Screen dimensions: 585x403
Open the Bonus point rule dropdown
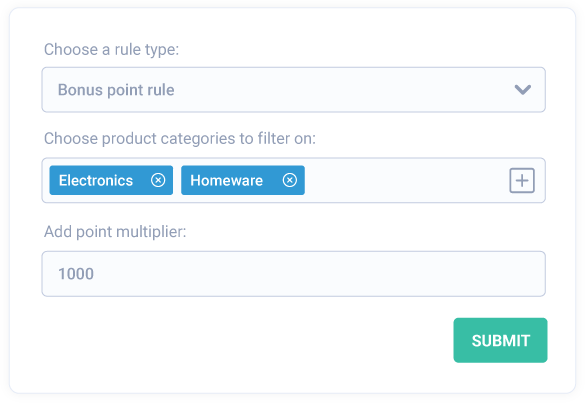(294, 90)
